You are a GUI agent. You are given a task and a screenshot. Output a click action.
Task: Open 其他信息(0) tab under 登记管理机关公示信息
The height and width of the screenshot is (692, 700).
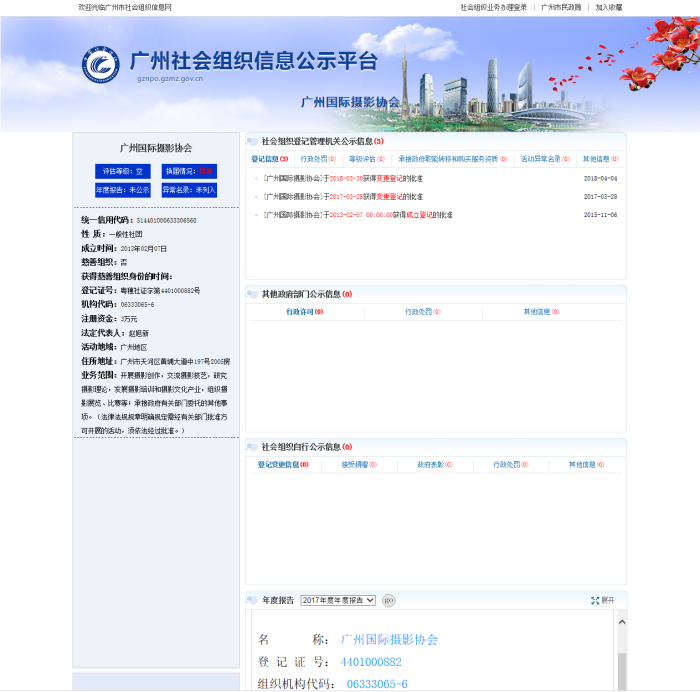[x=600, y=159]
